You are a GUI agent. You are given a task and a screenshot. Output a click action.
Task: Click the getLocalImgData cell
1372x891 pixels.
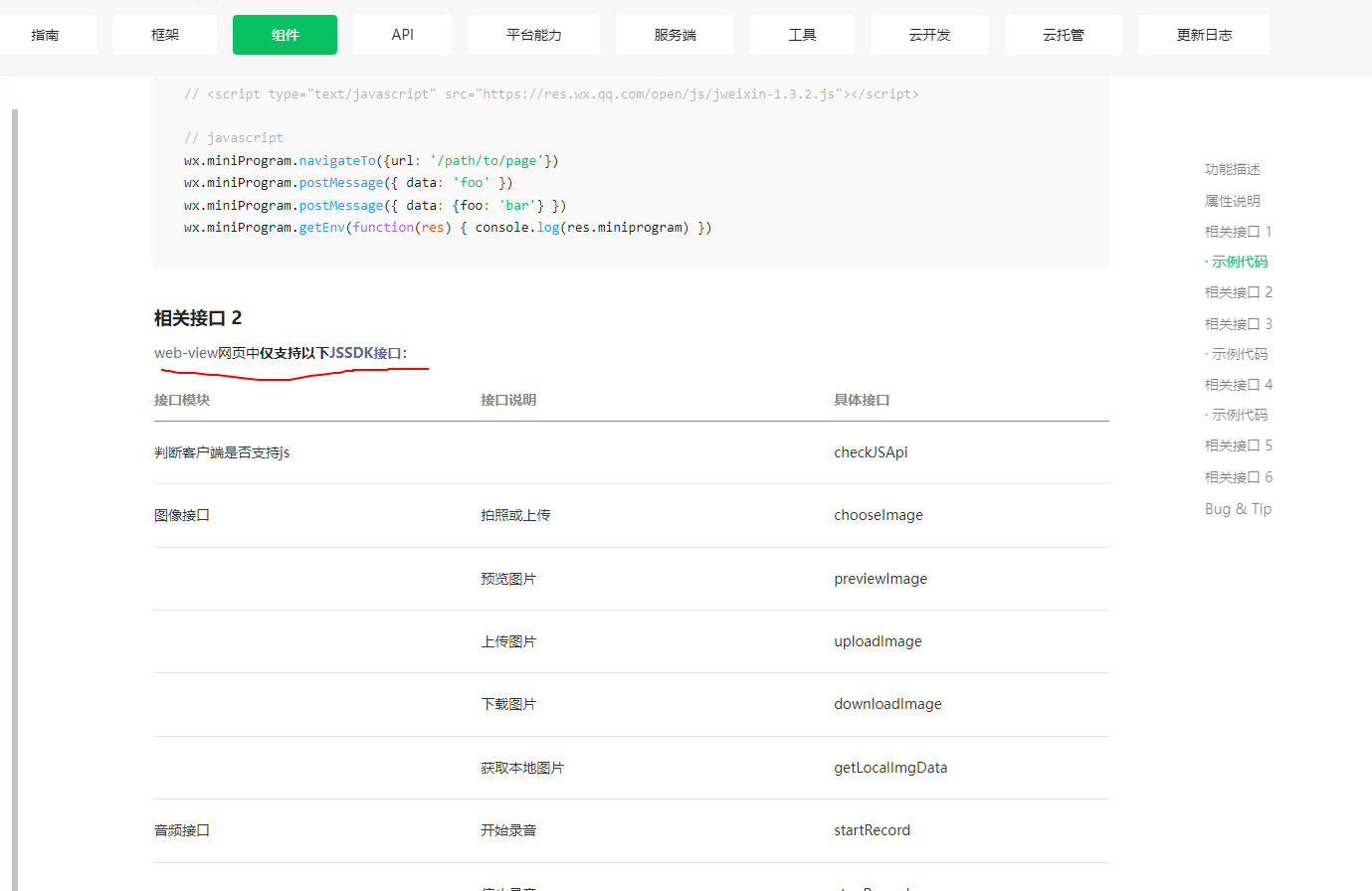click(890, 768)
